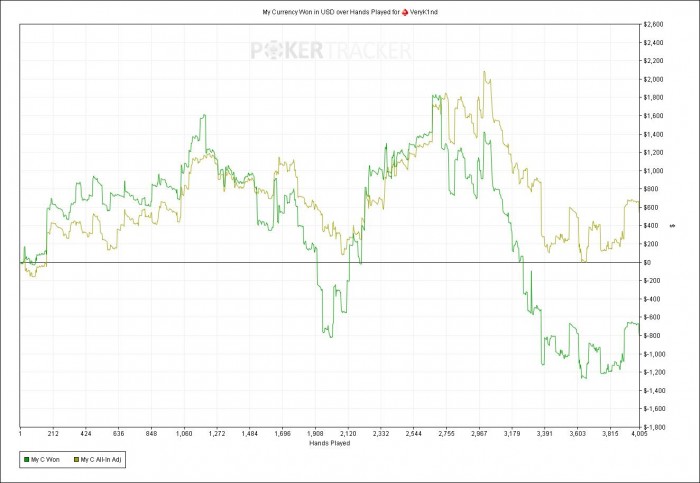The image size is (700, 483).
Task: Click the olive My C All-In Adj legend swatch
Action: pyautogui.click(x=75, y=459)
